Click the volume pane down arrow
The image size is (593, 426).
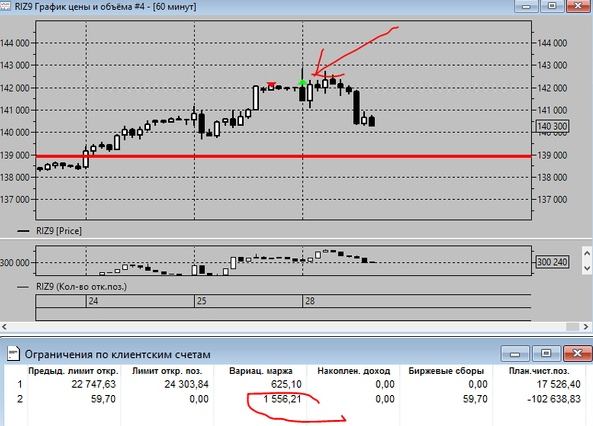[587, 268]
